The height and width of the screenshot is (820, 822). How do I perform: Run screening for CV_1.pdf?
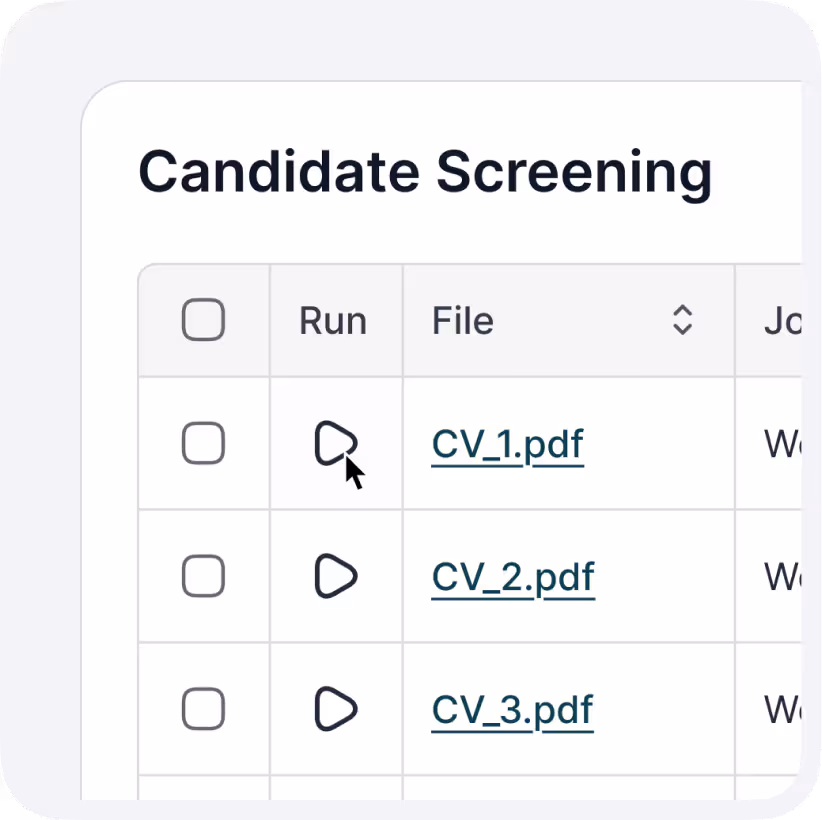click(335, 443)
